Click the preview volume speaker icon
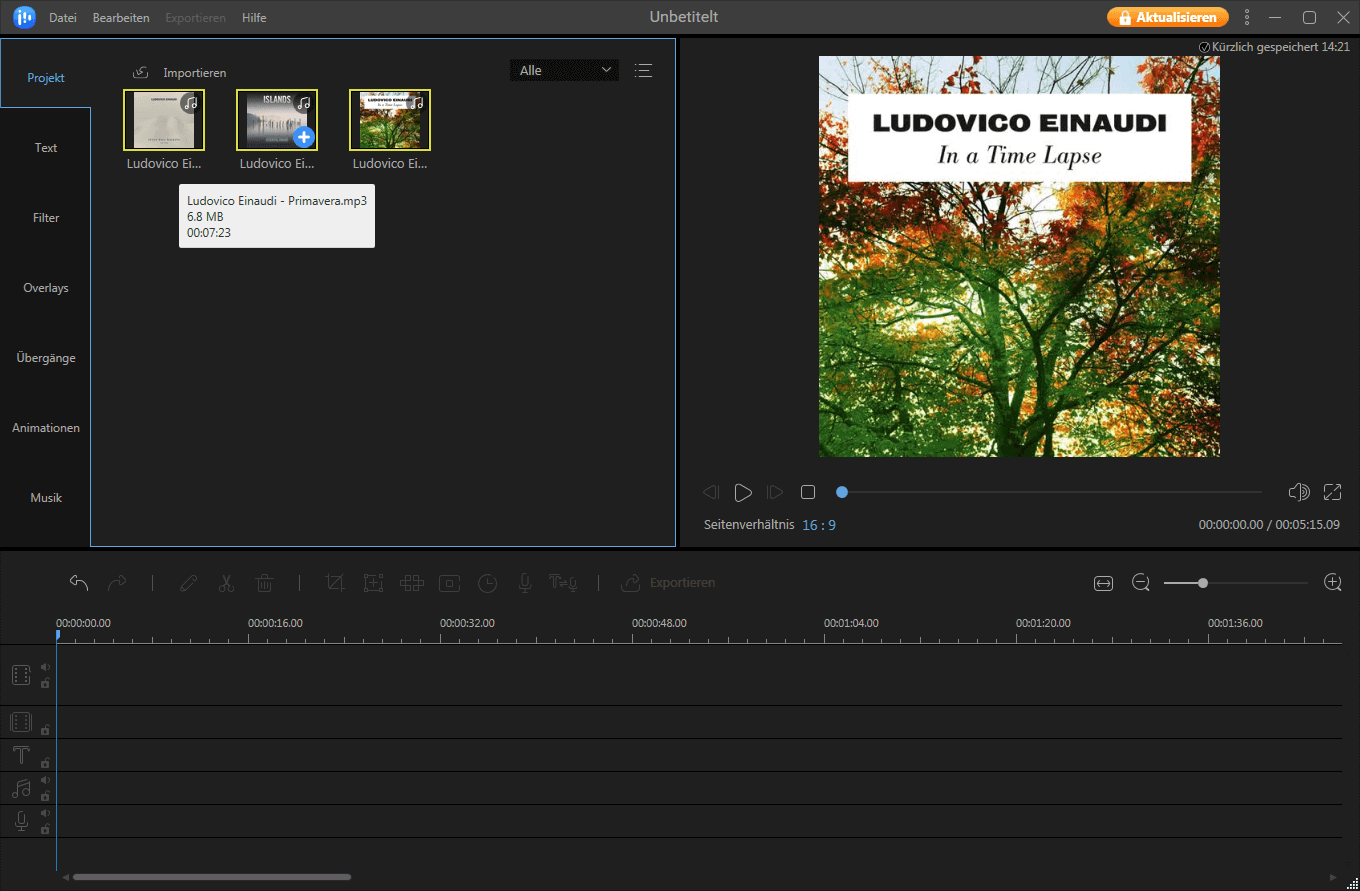This screenshot has width=1360, height=891. (x=1299, y=492)
